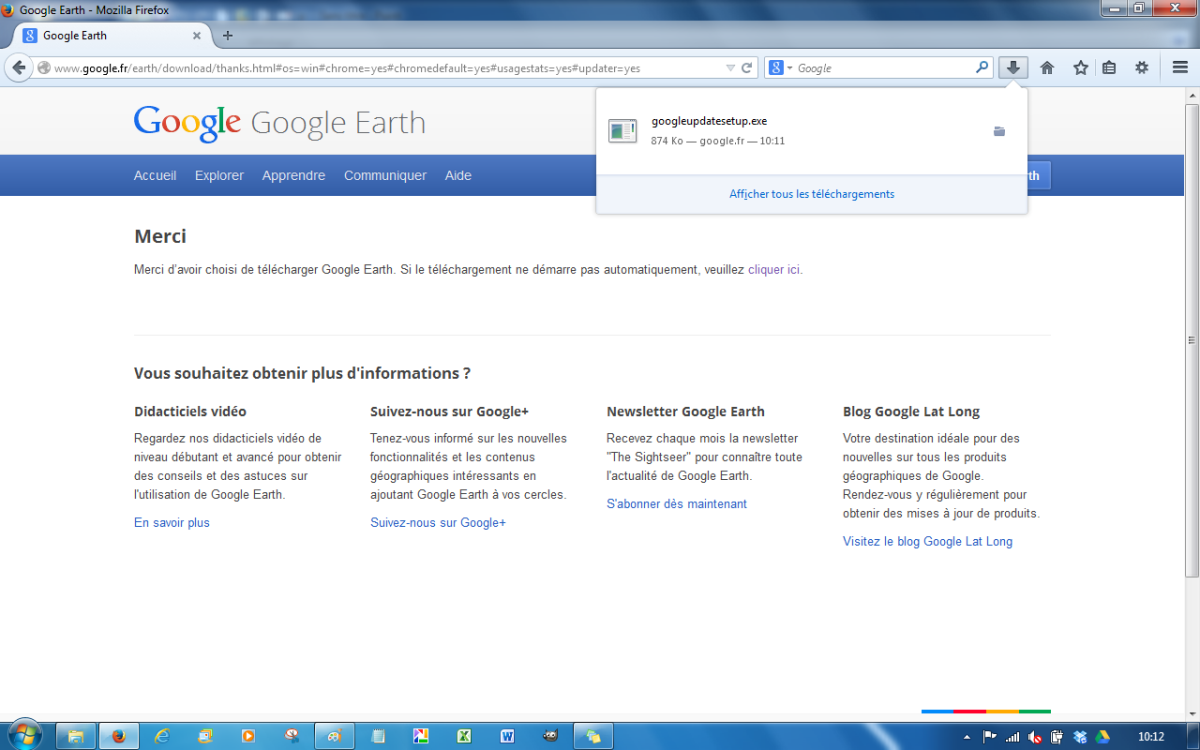Open Windows Explorer from taskbar
This screenshot has height=750, width=1200.
(x=76, y=736)
